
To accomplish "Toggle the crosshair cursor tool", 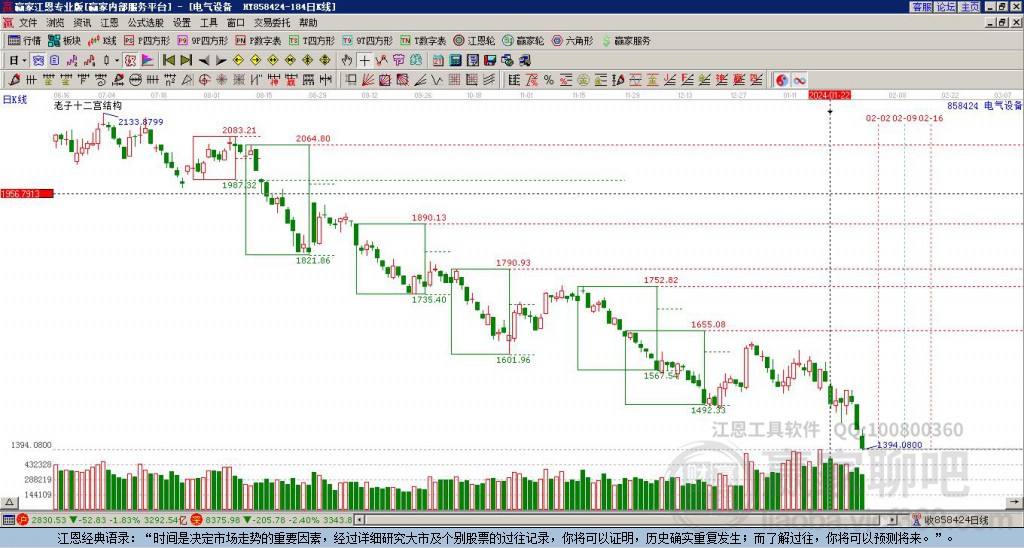I will [x=364, y=60].
